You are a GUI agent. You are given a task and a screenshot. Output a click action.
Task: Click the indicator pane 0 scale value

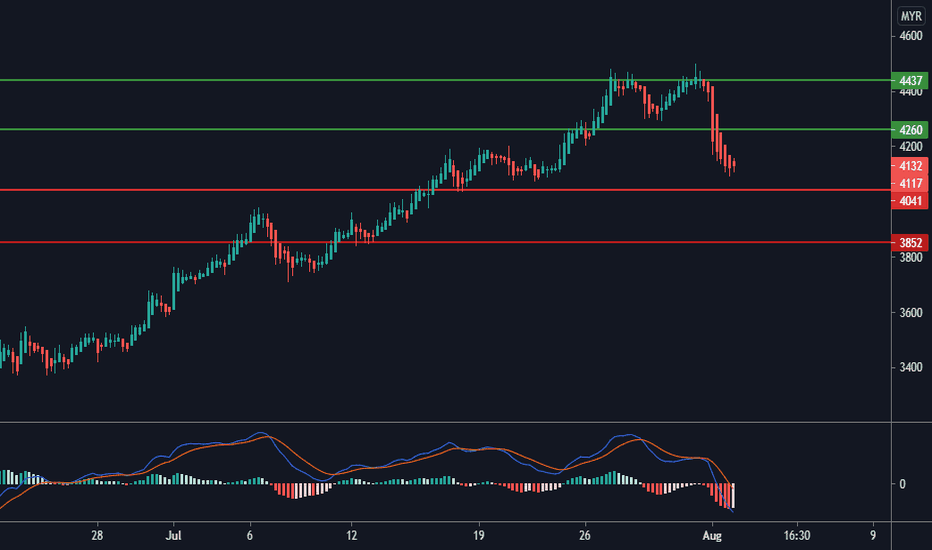(902, 484)
